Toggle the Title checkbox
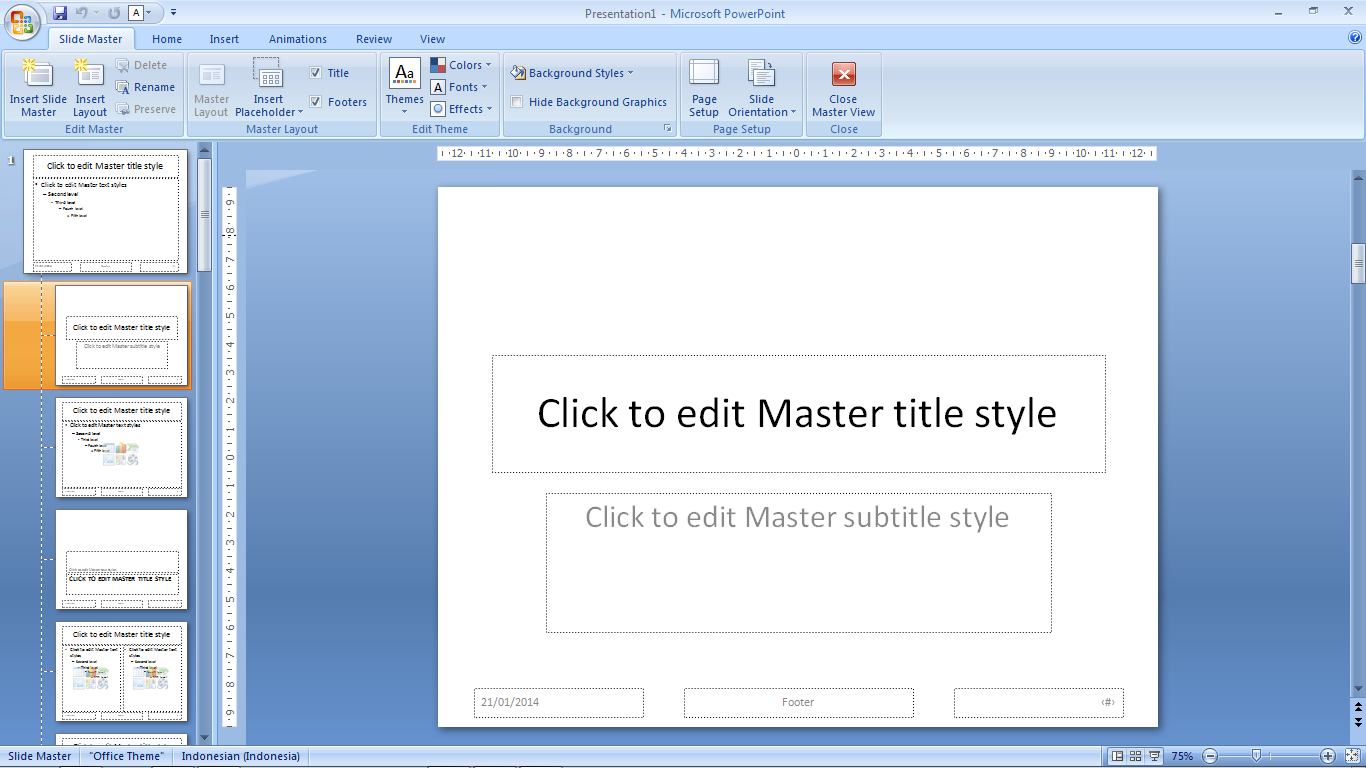This screenshot has width=1366, height=768. click(x=315, y=73)
